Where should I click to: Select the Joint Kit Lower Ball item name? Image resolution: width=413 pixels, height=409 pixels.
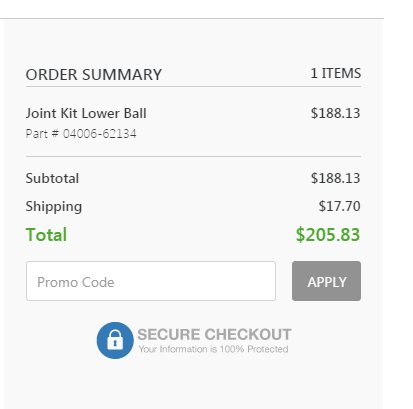click(86, 113)
